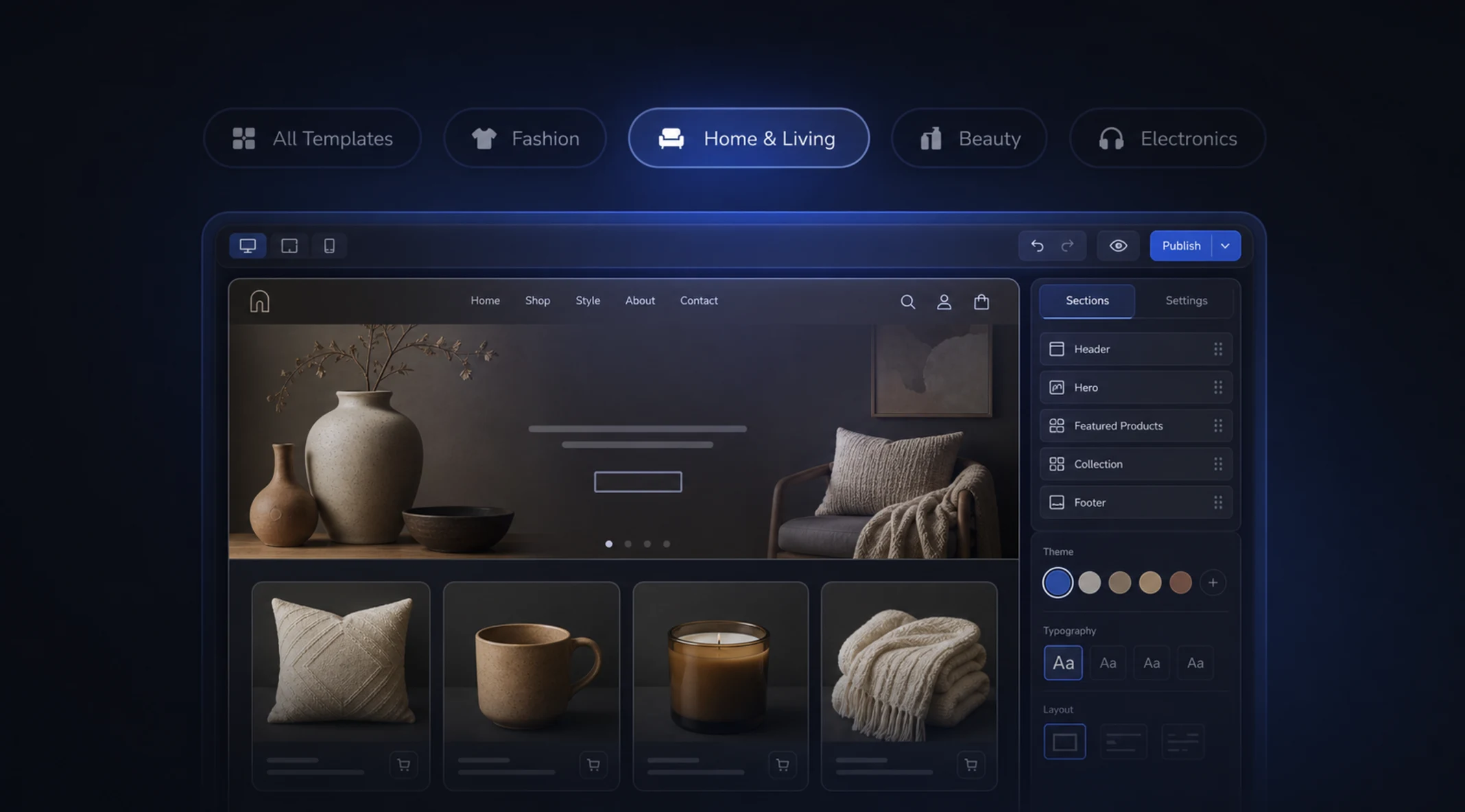Select the light gray theme swatch
The width and height of the screenshot is (1465, 812).
coord(1089,583)
